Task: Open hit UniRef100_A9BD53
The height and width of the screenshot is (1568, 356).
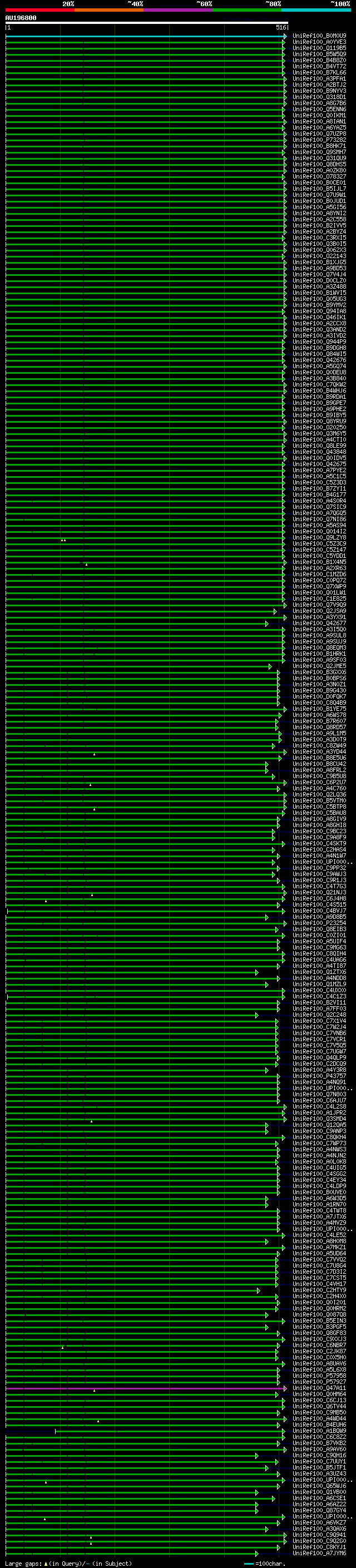Action: 319,269
